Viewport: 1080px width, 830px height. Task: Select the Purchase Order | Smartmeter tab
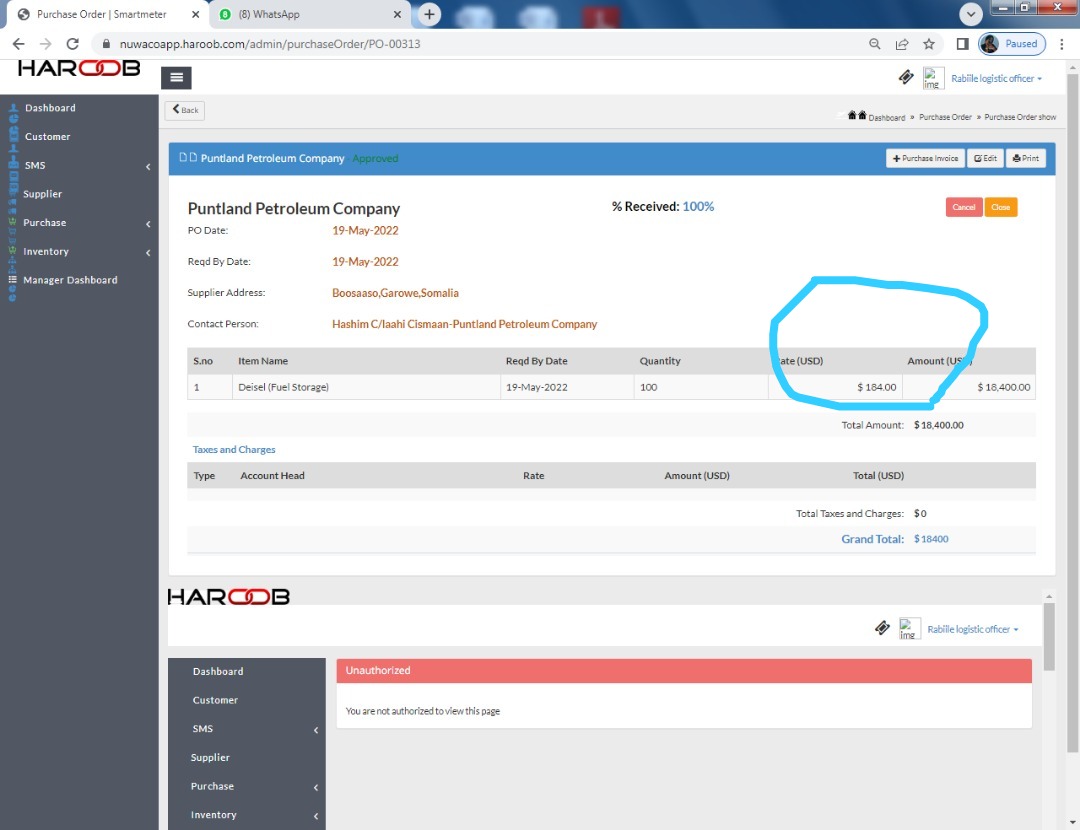pos(102,14)
